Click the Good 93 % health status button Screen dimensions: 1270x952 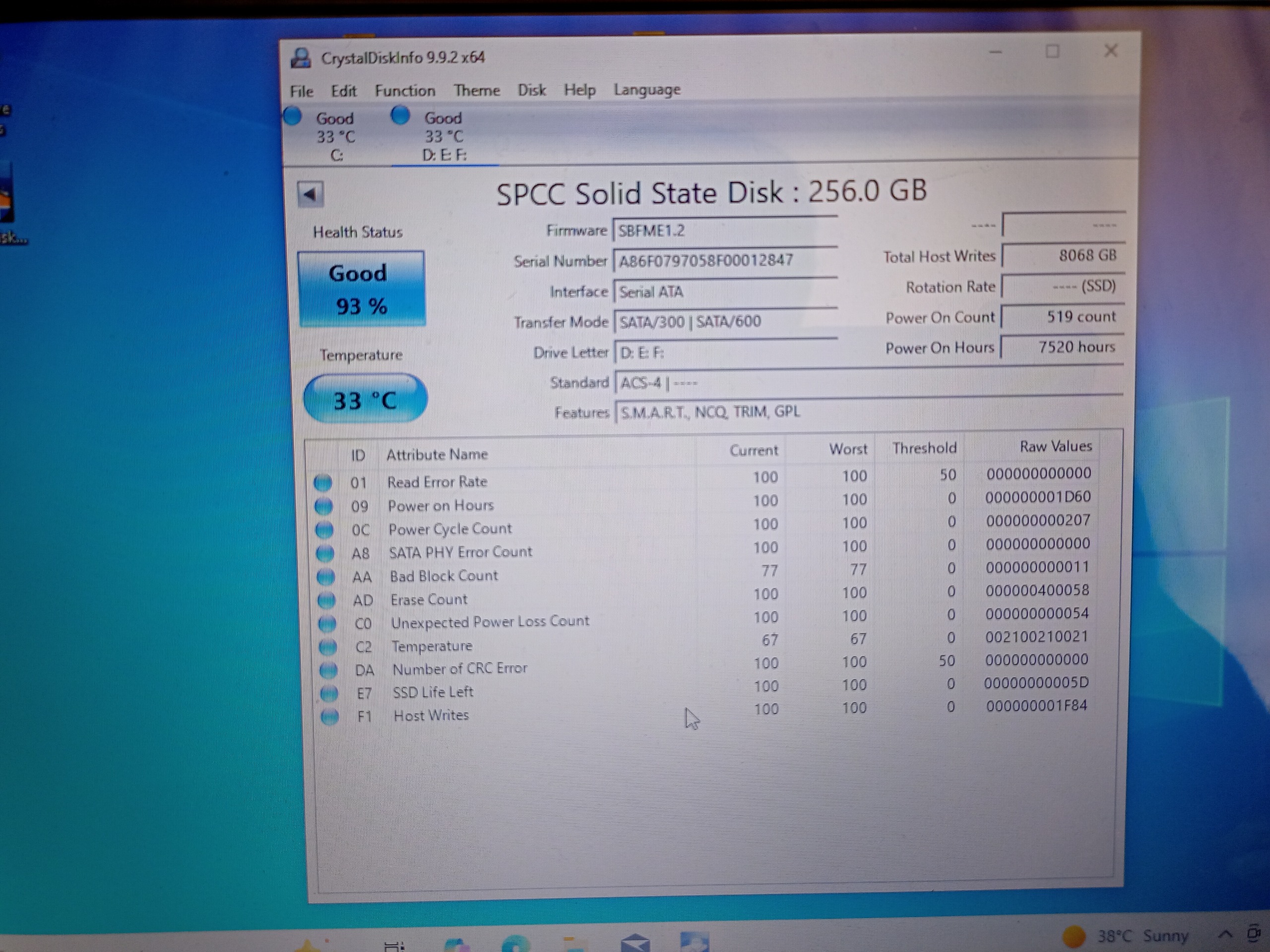[361, 289]
